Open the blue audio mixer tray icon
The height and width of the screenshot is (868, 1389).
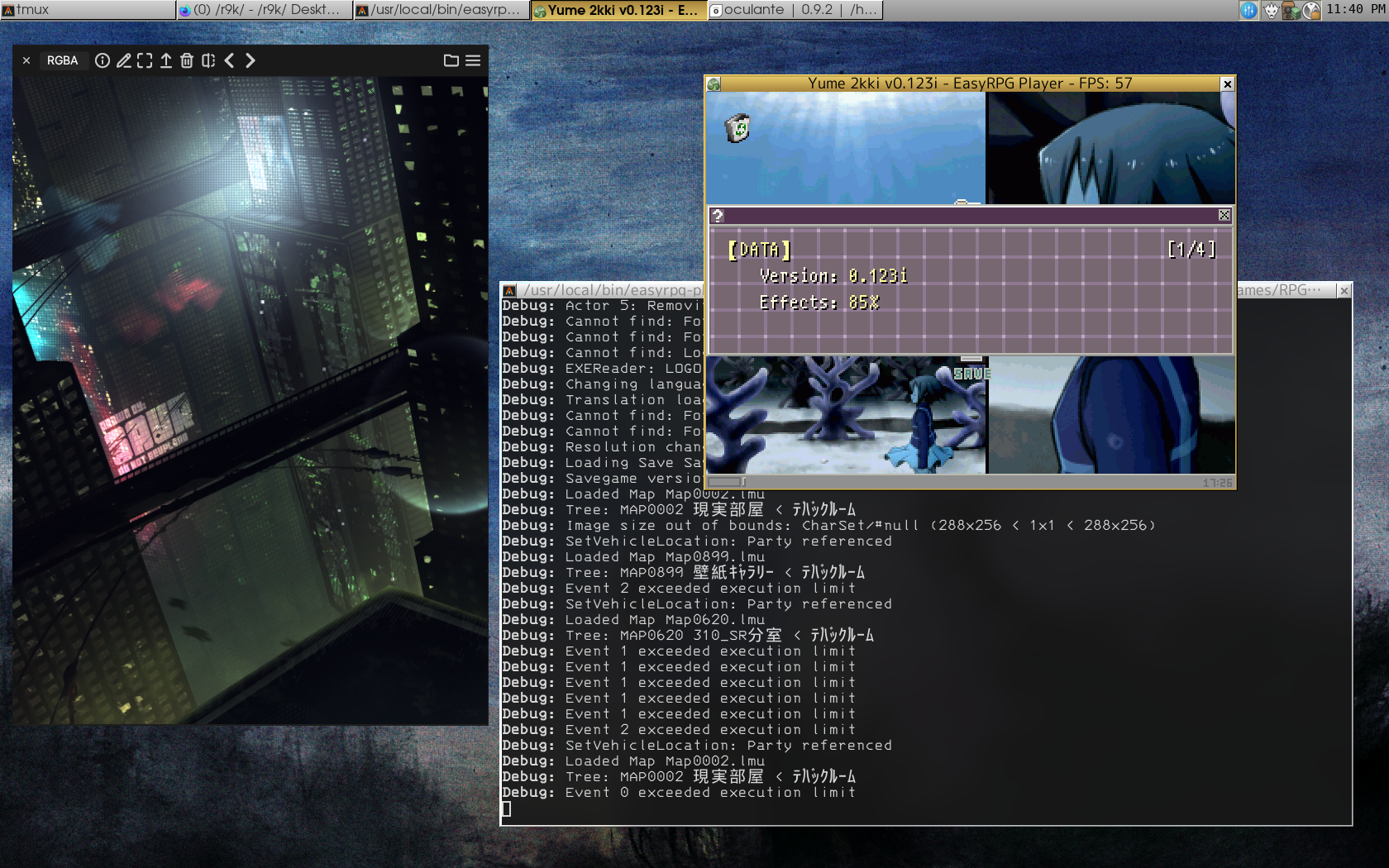click(1248, 10)
